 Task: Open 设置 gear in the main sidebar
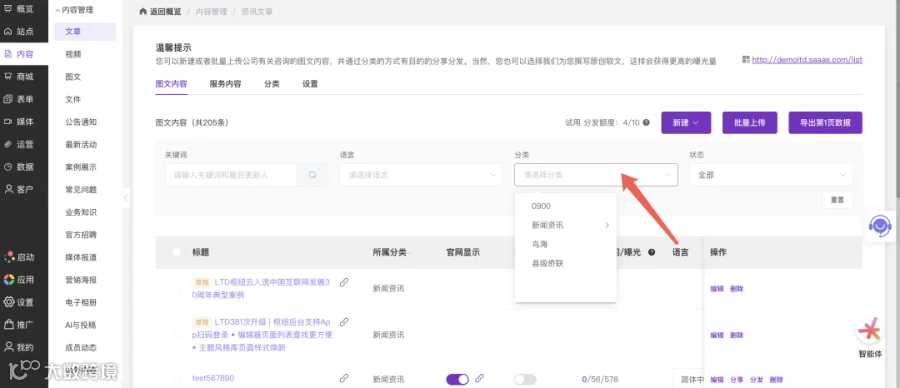point(19,302)
